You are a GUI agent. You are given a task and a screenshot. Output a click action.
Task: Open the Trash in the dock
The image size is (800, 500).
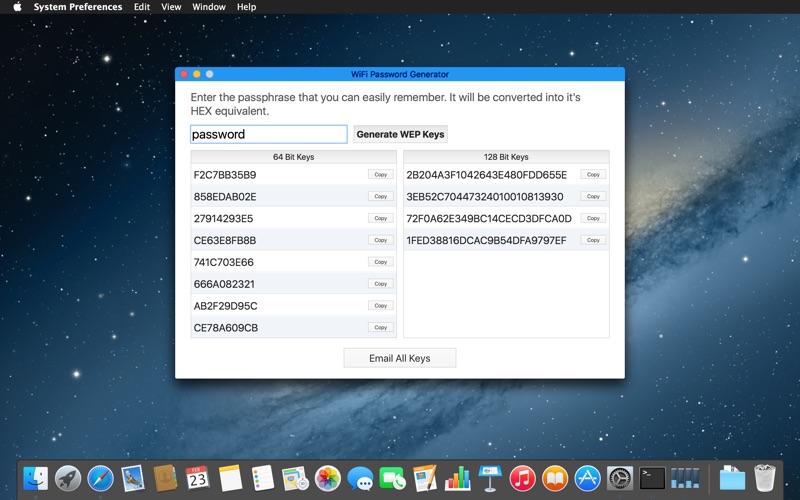click(764, 478)
